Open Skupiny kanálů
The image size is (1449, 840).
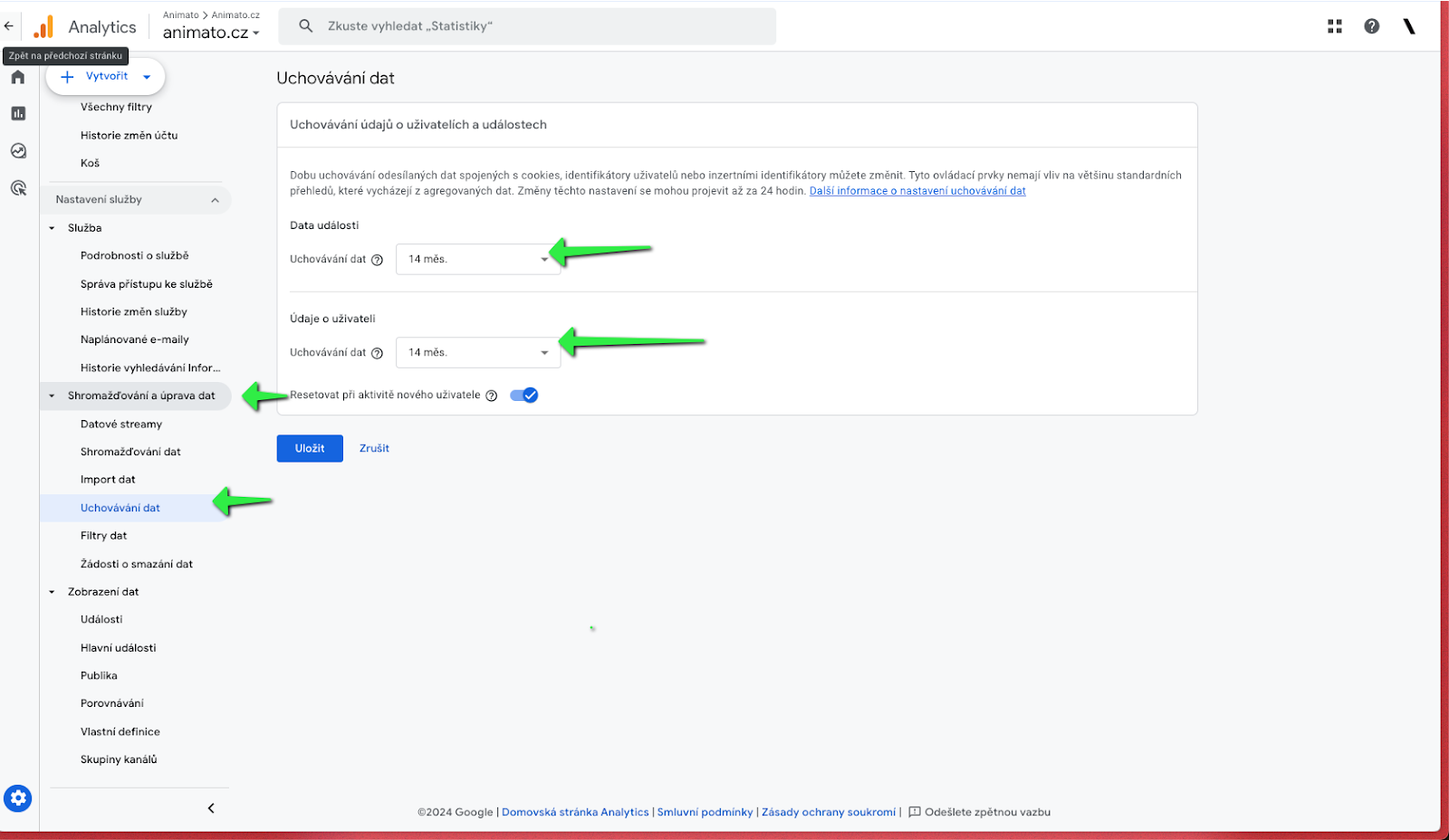click(119, 759)
